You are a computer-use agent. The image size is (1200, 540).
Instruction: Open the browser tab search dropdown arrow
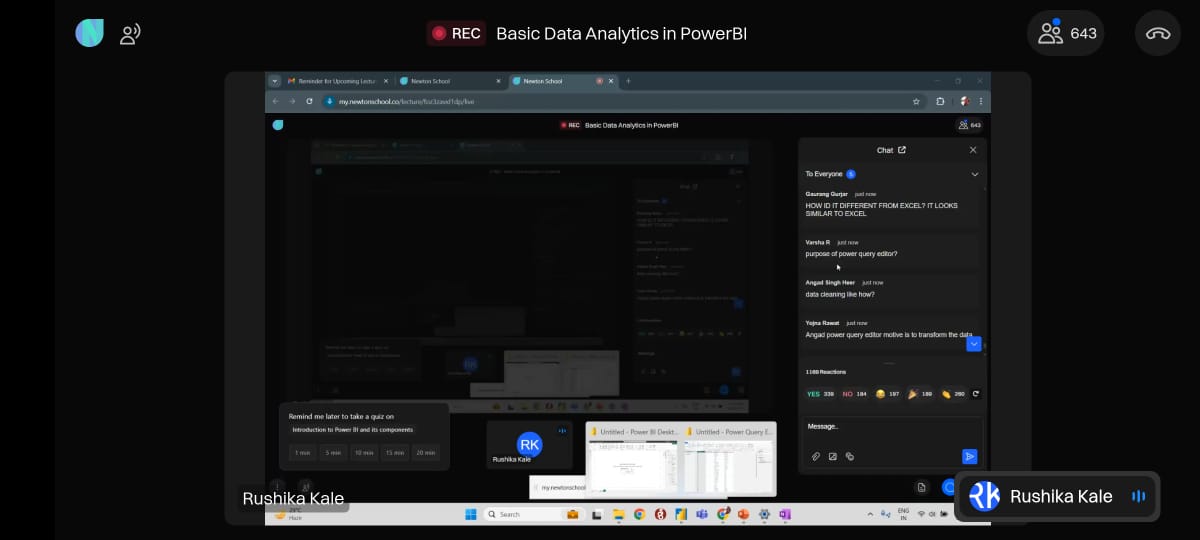[x=274, y=80]
